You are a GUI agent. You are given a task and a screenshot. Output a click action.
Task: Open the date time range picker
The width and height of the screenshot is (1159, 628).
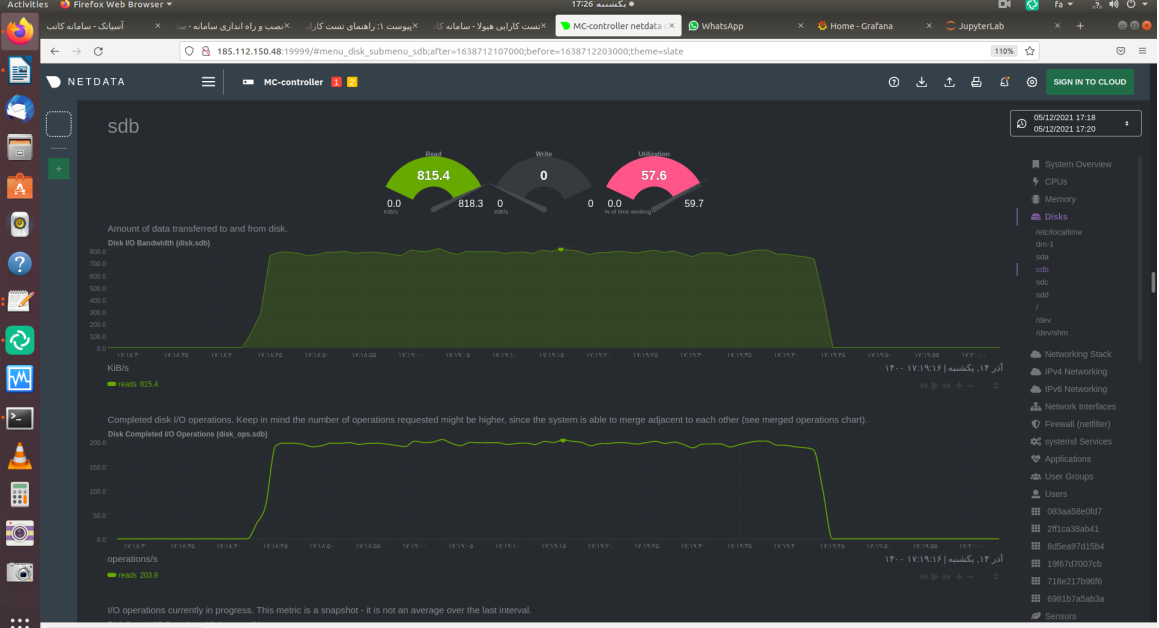point(1075,123)
